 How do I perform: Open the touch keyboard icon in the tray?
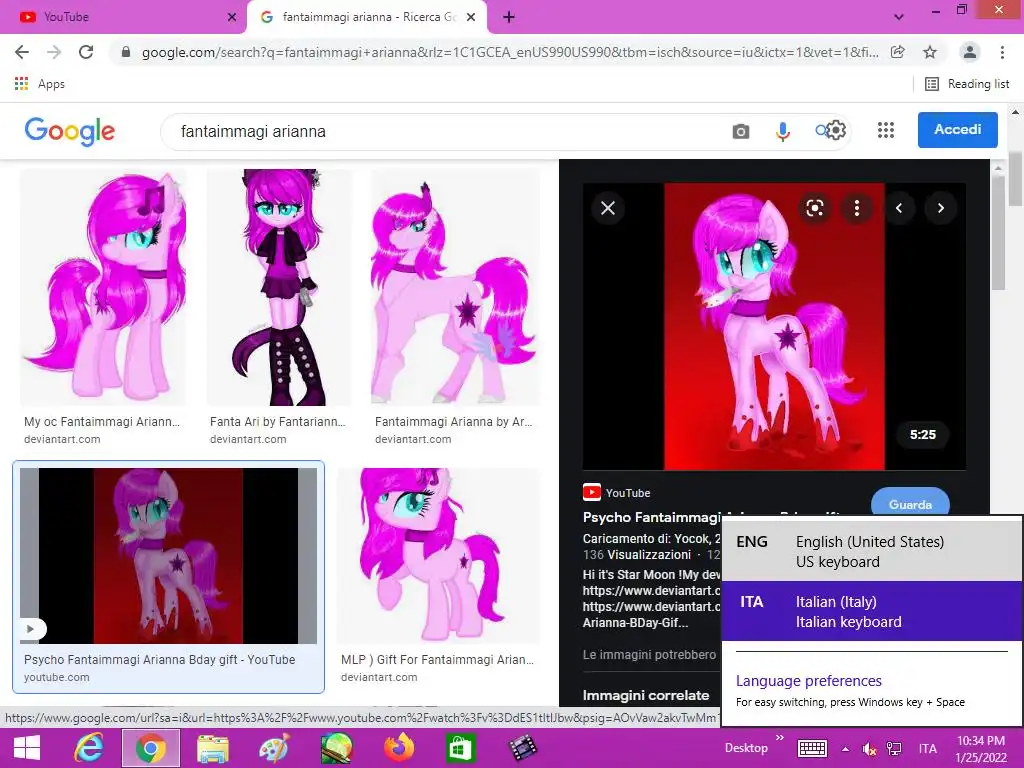(x=812, y=748)
